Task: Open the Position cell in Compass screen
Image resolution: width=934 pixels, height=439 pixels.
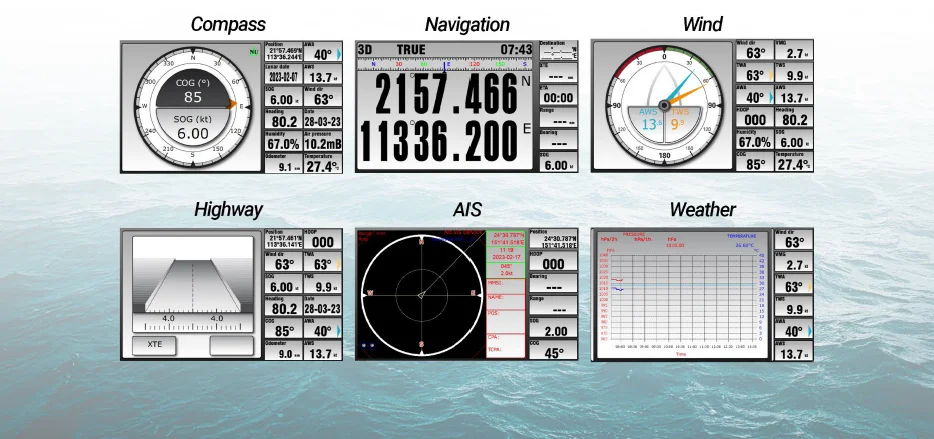Action: pos(283,51)
